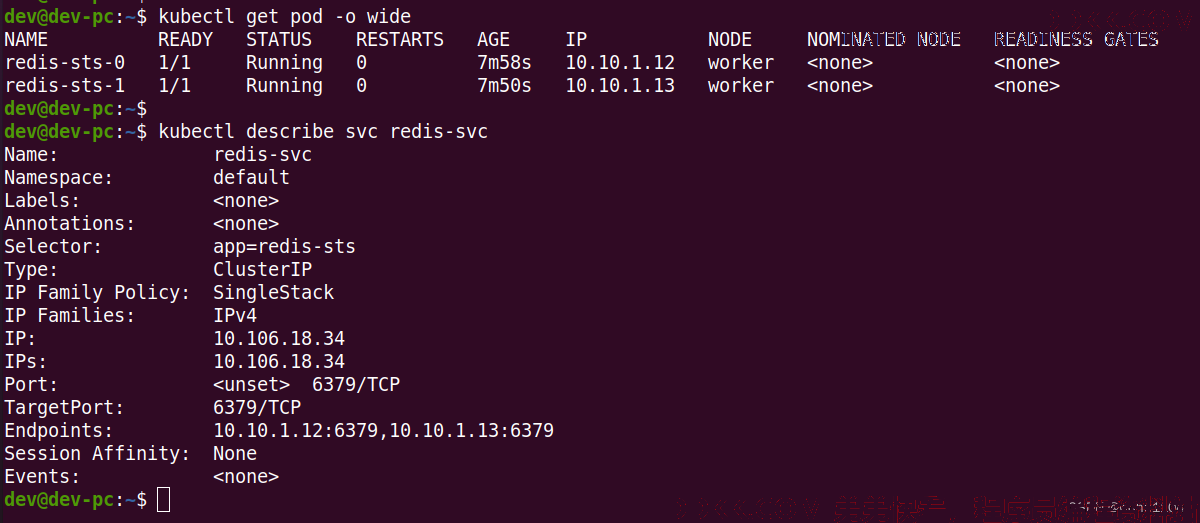The height and width of the screenshot is (523, 1200).
Task: Click the redis-sts-1 pod name
Action: (x=65, y=86)
